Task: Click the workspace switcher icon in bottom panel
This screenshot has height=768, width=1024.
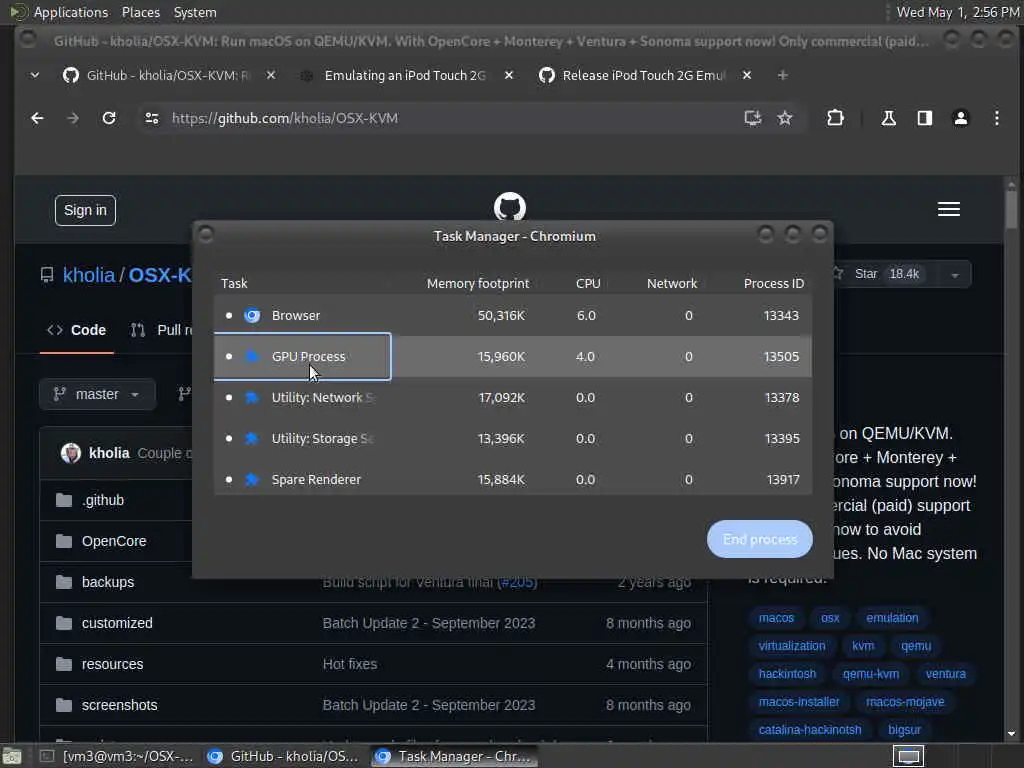Action: coord(908,756)
